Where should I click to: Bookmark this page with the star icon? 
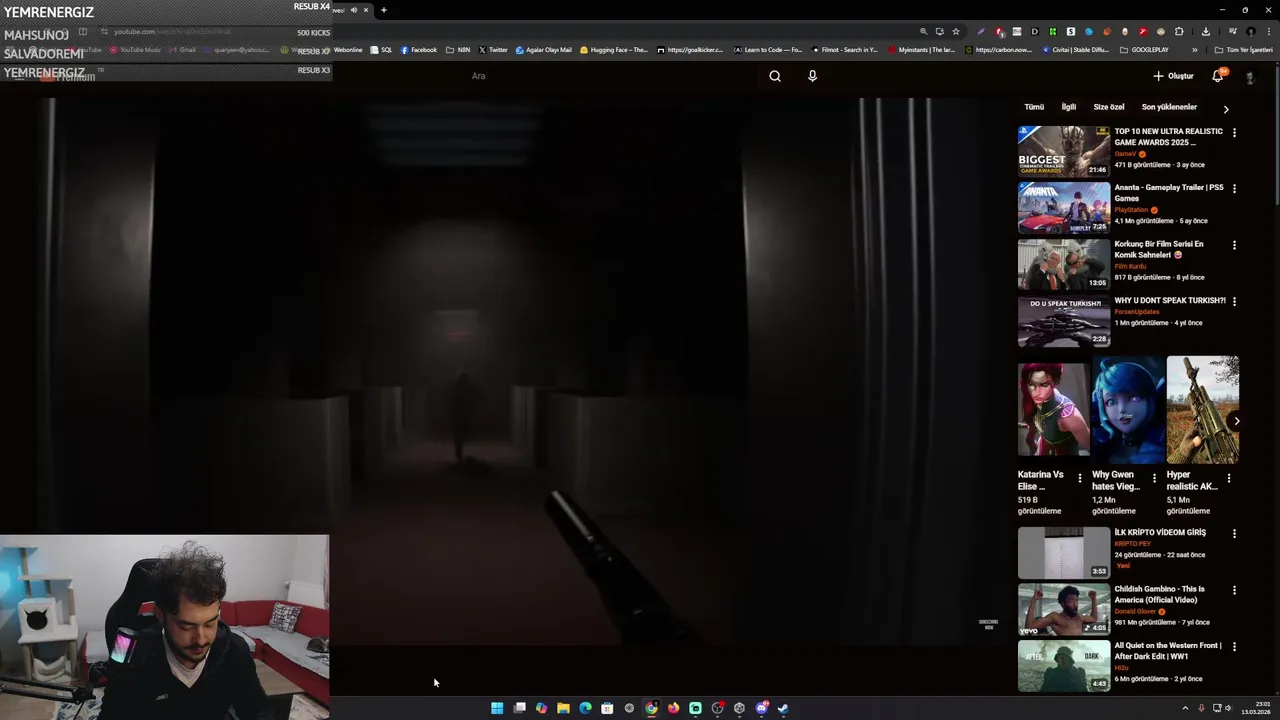pyautogui.click(x=956, y=32)
